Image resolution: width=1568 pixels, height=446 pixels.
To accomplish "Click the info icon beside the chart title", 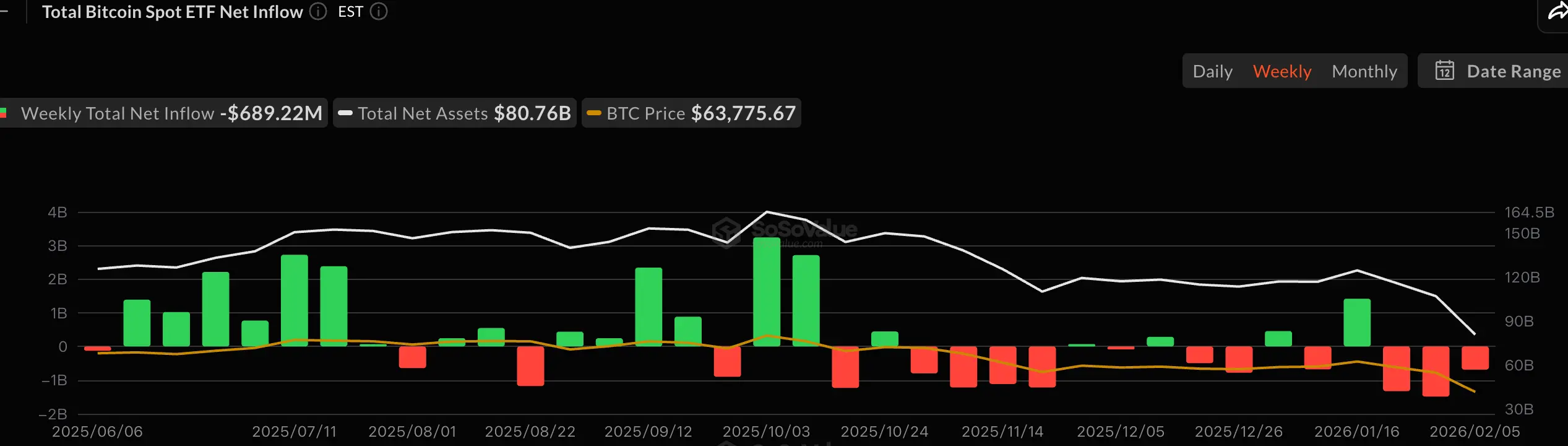I will (318, 12).
